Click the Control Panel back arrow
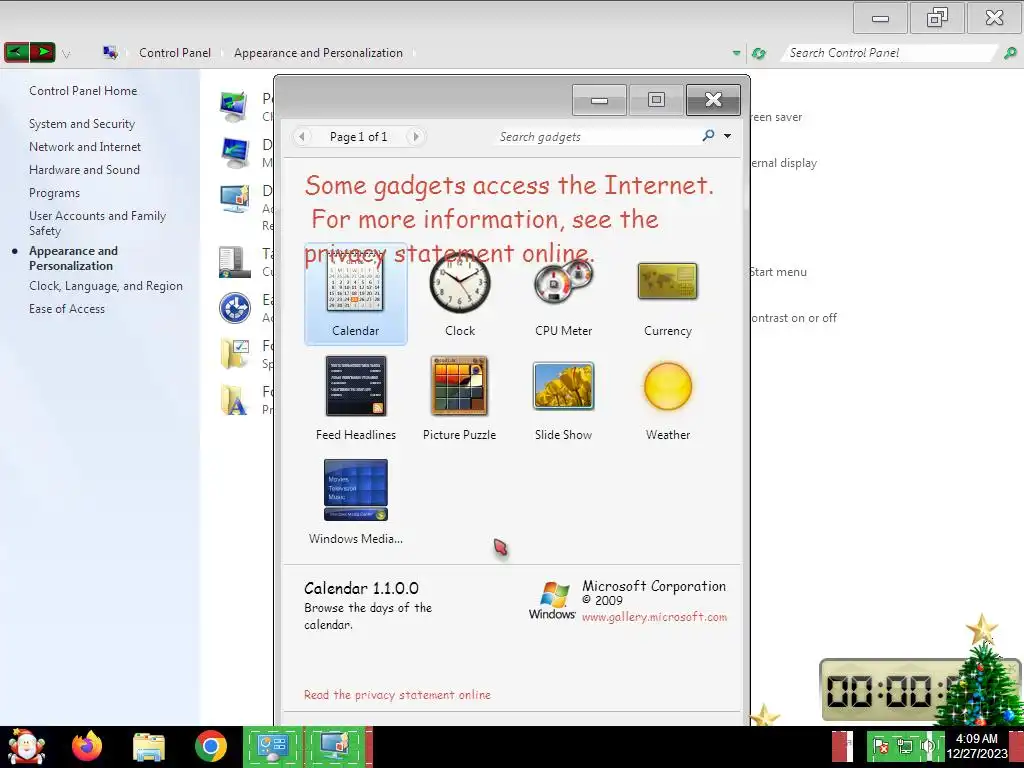This screenshot has width=1024, height=768. [16, 52]
